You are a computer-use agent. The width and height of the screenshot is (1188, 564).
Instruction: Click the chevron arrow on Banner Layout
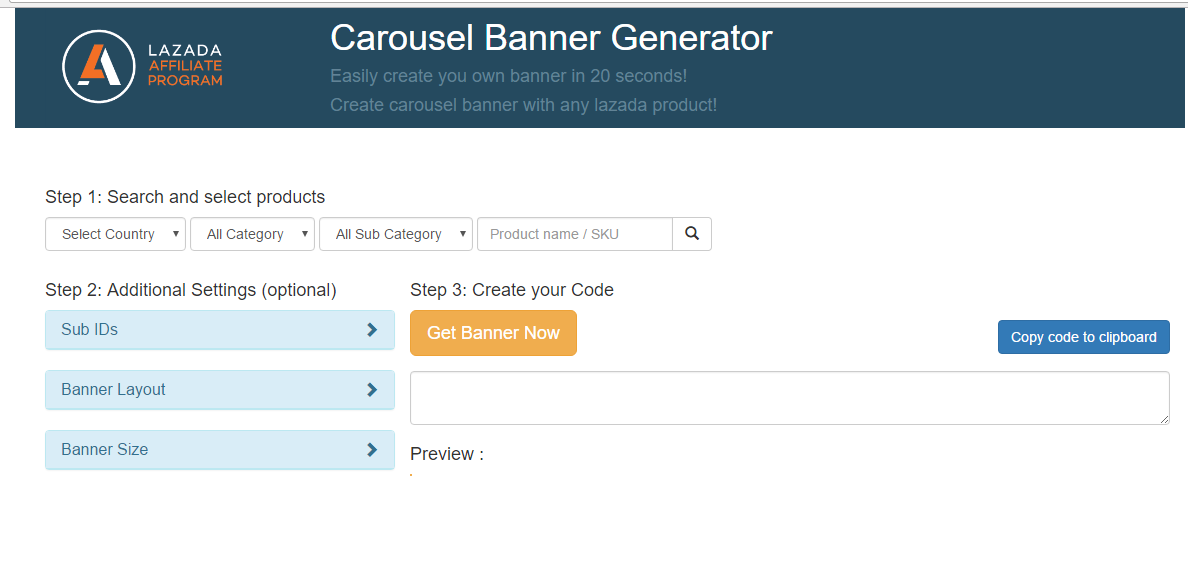point(372,390)
